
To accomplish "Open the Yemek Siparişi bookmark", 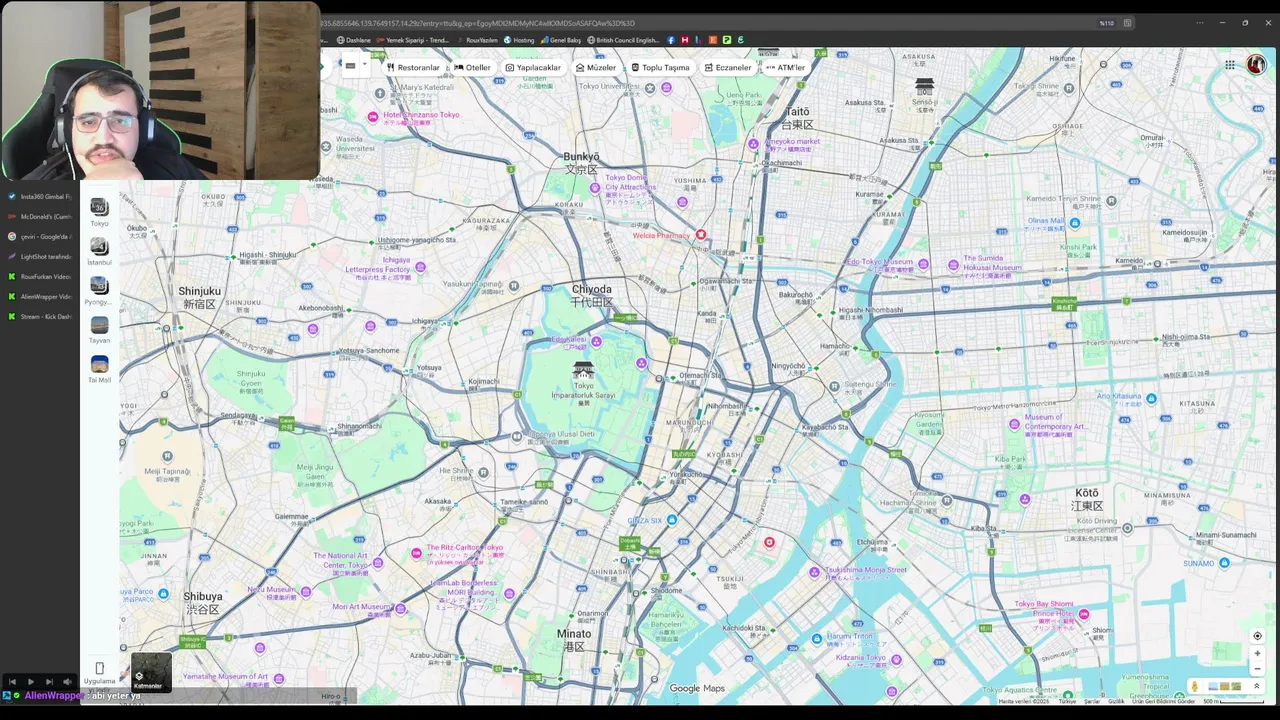I will (x=411, y=40).
